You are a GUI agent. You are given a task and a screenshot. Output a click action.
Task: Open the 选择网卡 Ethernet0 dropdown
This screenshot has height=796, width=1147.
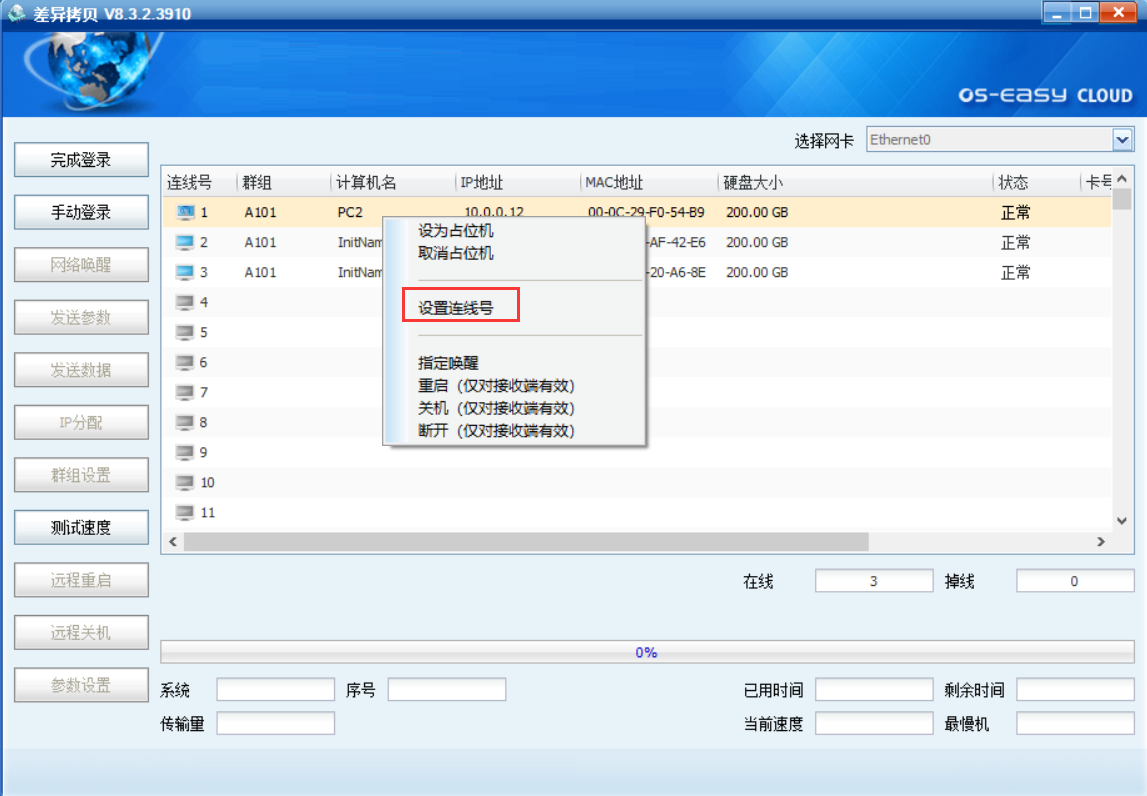[x=1122, y=140]
